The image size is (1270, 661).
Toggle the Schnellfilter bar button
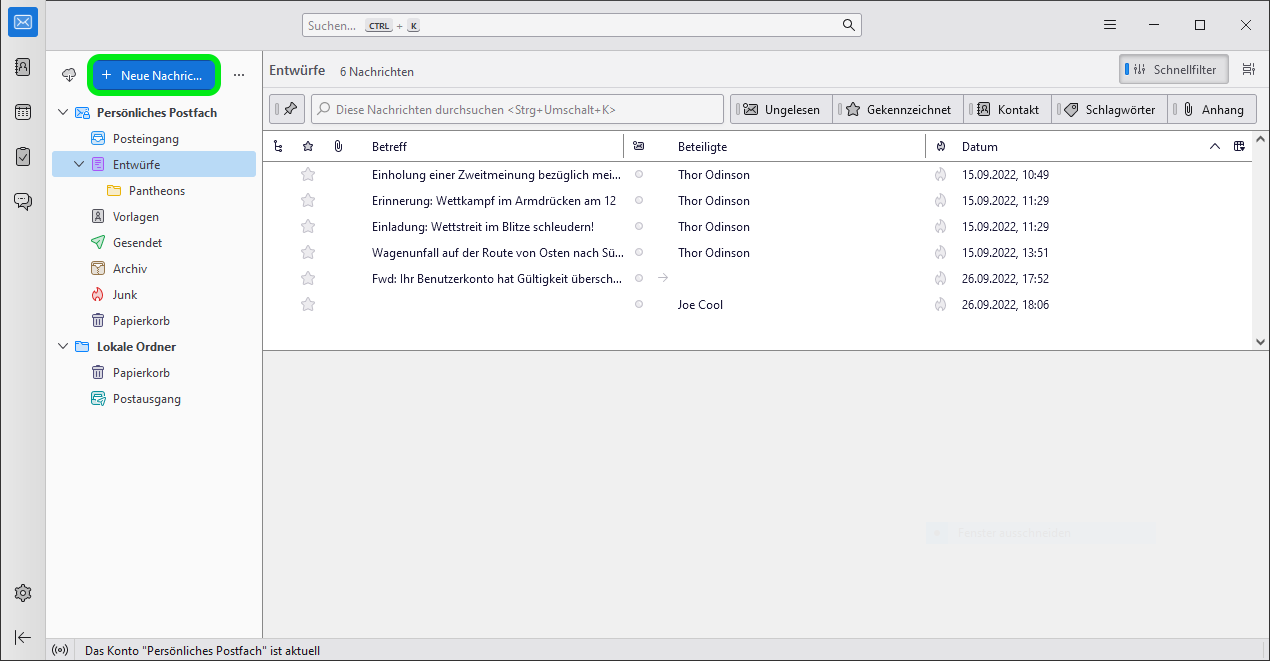[x=1174, y=70]
